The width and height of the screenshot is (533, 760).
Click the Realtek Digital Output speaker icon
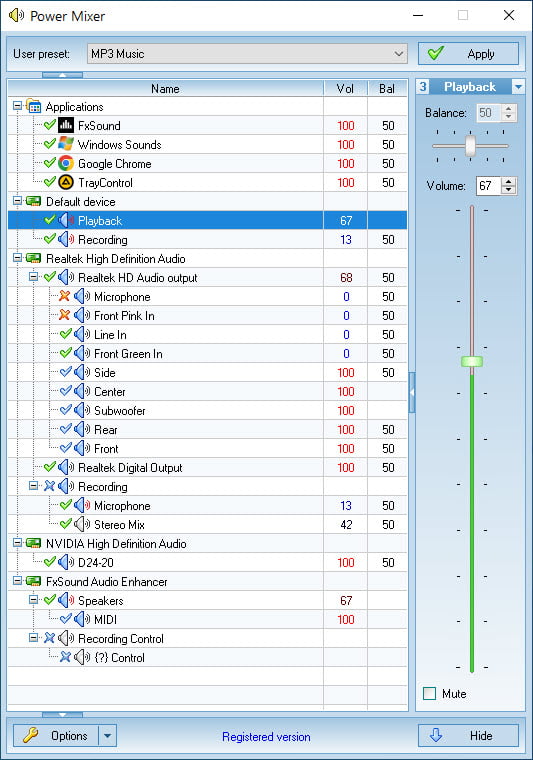(66, 467)
